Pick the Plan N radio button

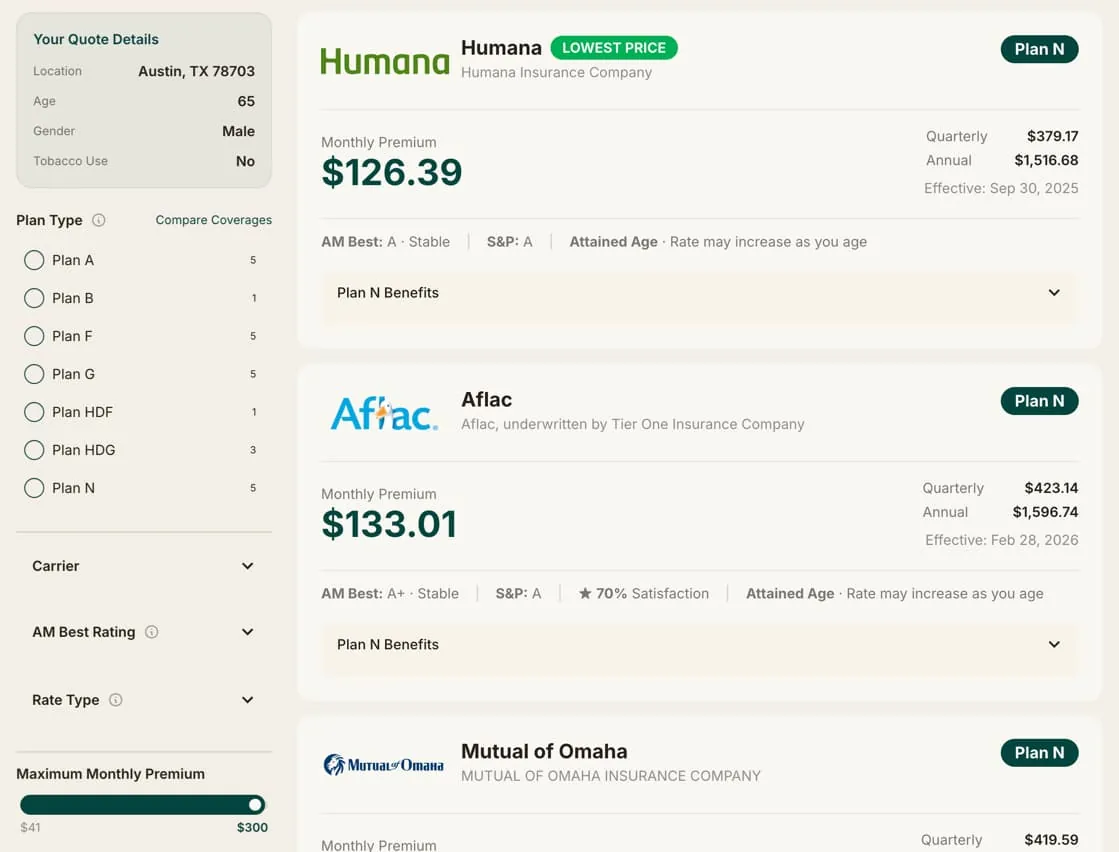(x=34, y=487)
